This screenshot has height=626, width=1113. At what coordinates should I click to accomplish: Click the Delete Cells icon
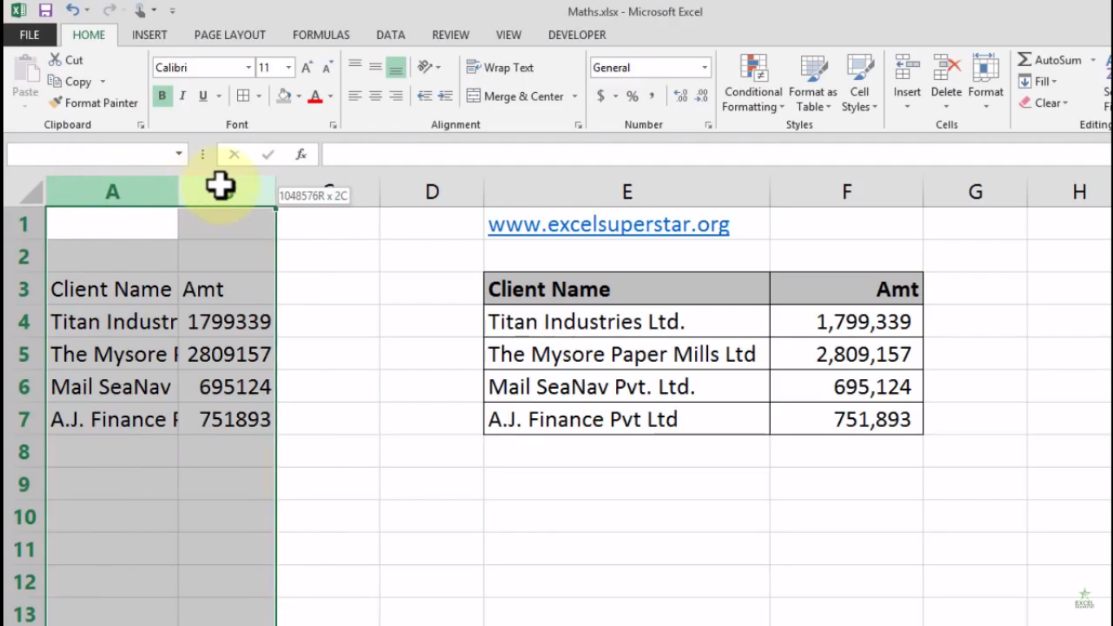(945, 69)
